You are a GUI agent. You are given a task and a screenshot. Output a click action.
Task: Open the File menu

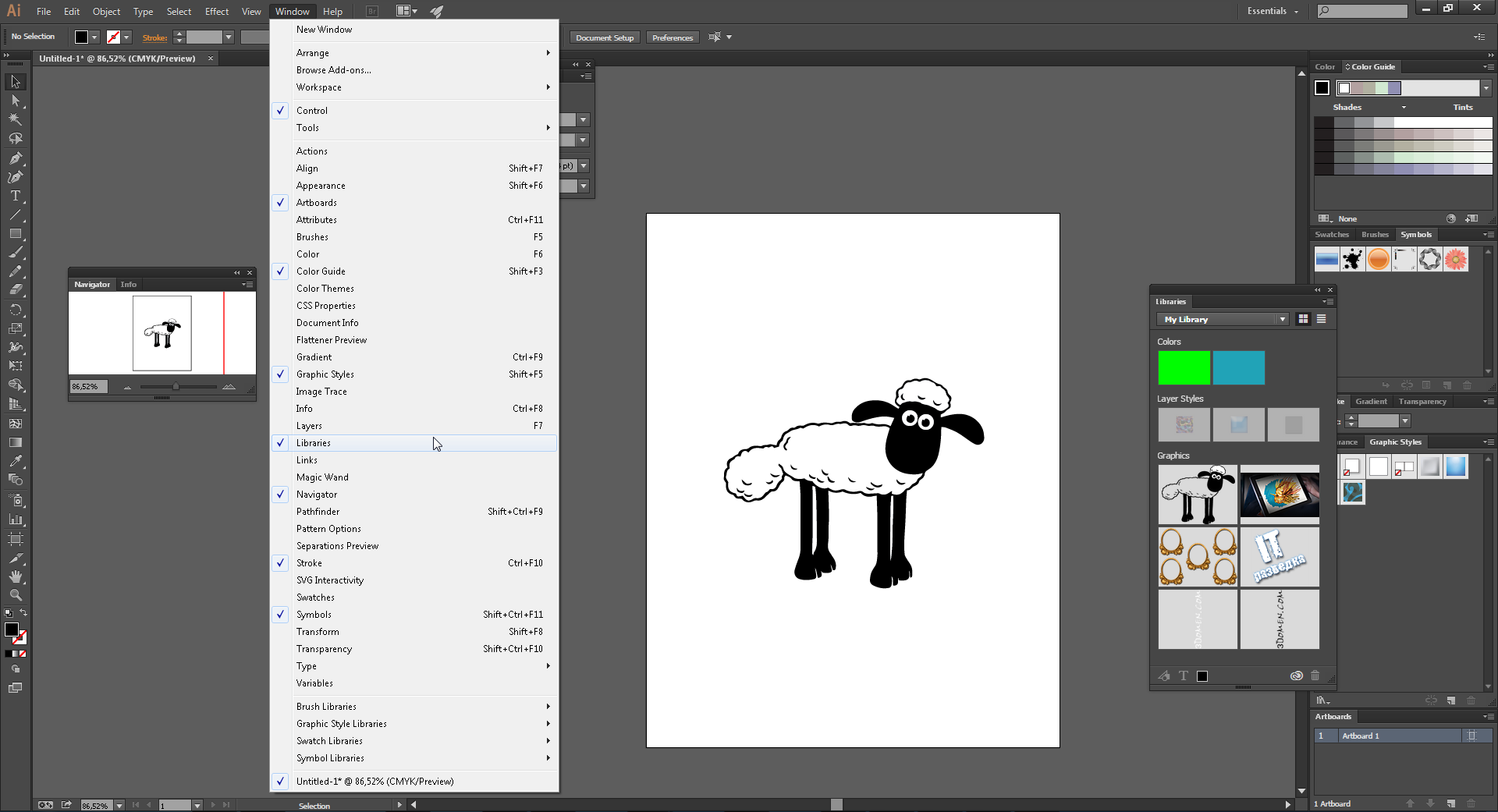click(44, 11)
